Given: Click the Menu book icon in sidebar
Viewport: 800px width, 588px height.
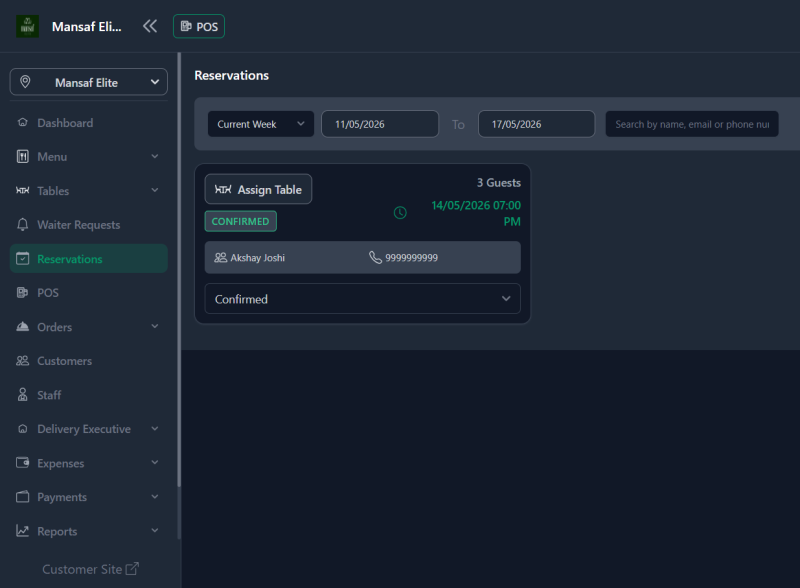Looking at the screenshot, I should [x=22, y=157].
